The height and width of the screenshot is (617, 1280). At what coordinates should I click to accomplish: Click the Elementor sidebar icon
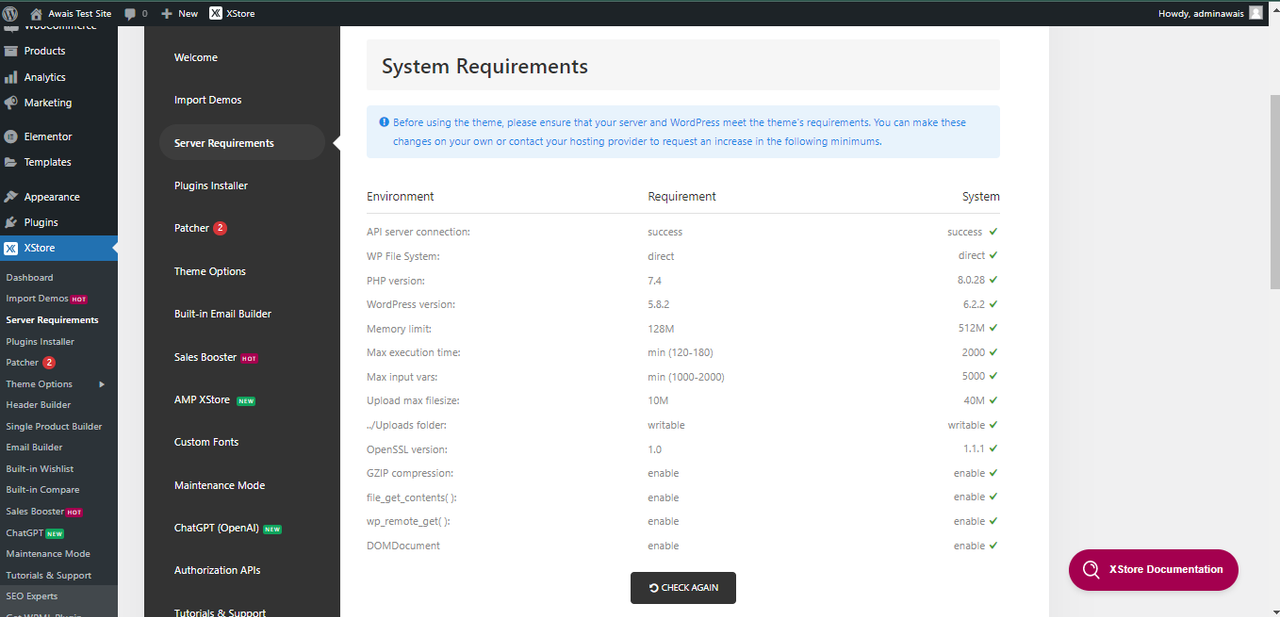tap(11, 136)
